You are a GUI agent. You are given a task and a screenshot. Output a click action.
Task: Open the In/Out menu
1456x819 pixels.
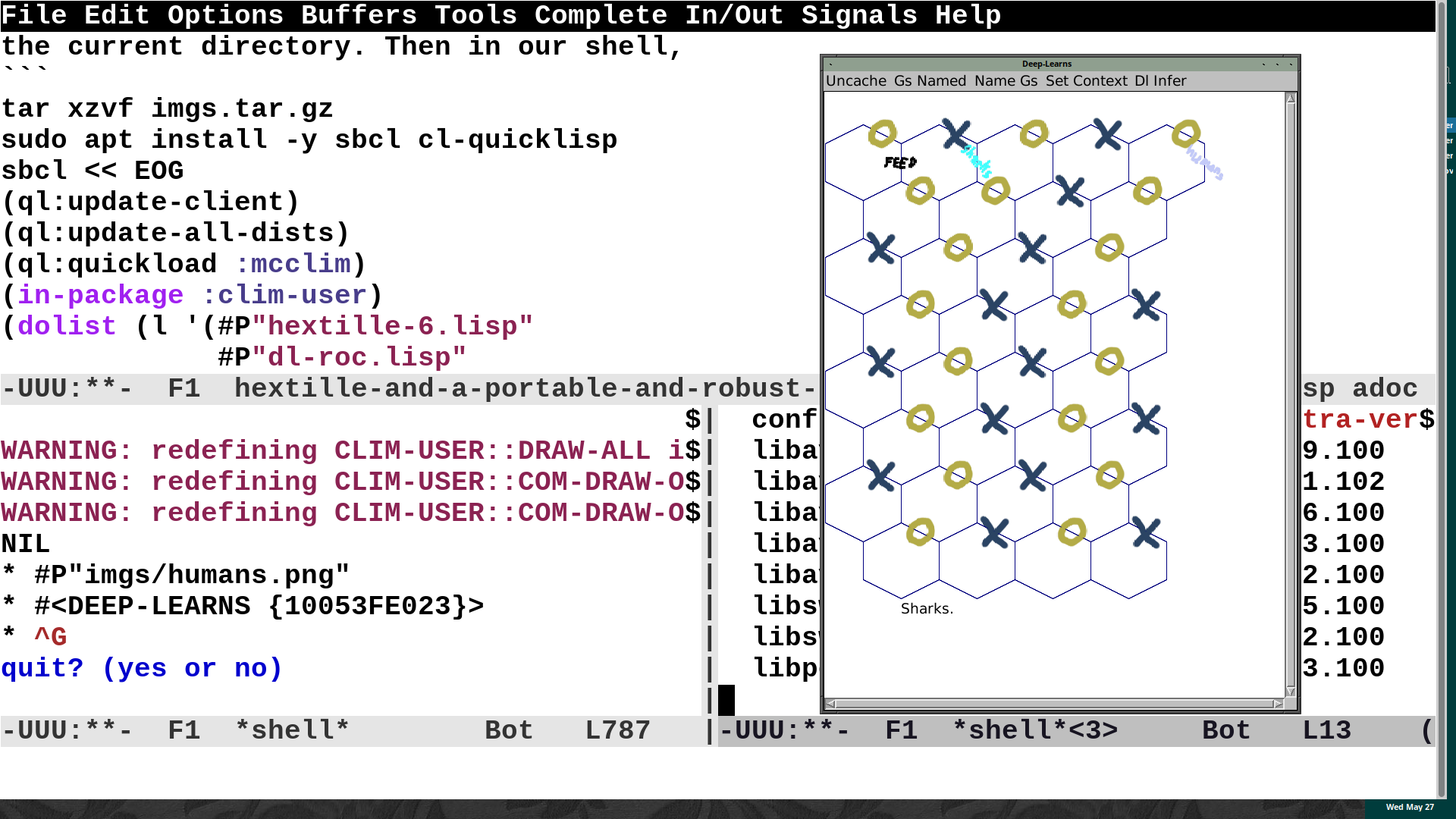pyautogui.click(x=735, y=15)
